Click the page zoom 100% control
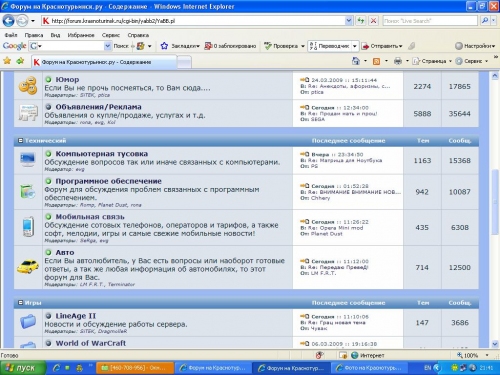 pyautogui.click(x=471, y=355)
